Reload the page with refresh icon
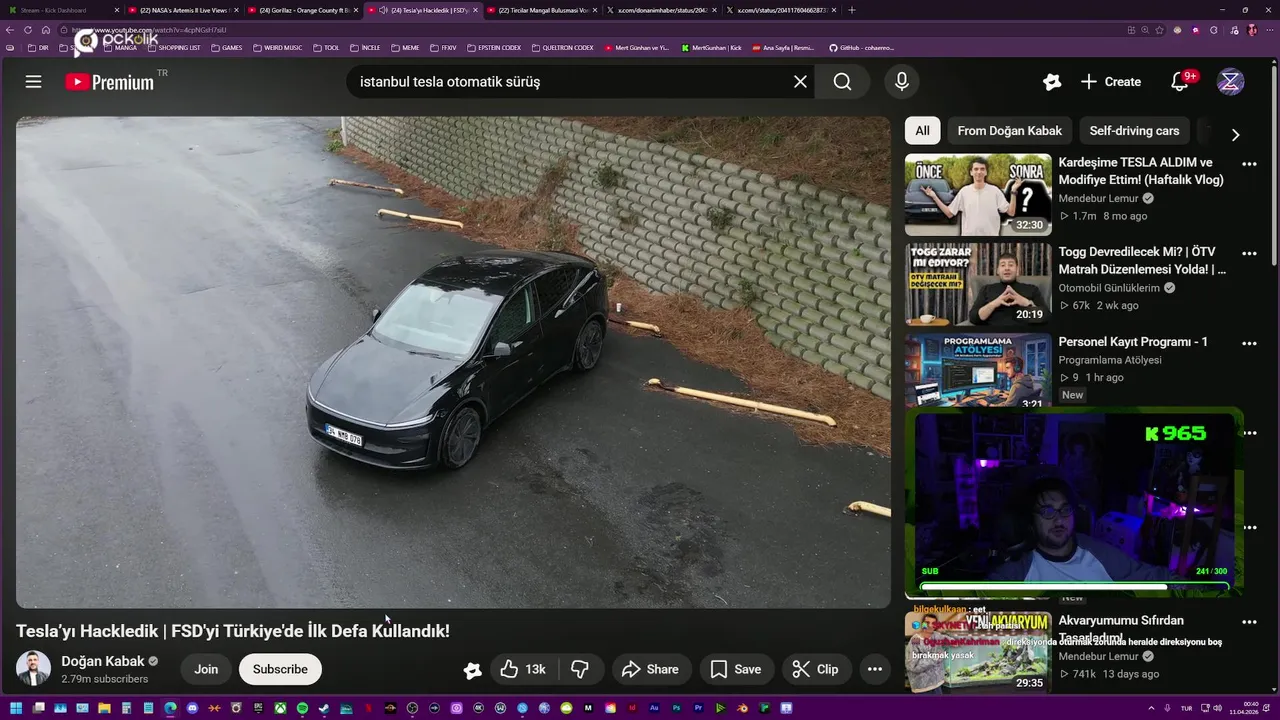The height and width of the screenshot is (720, 1280). [x=28, y=30]
